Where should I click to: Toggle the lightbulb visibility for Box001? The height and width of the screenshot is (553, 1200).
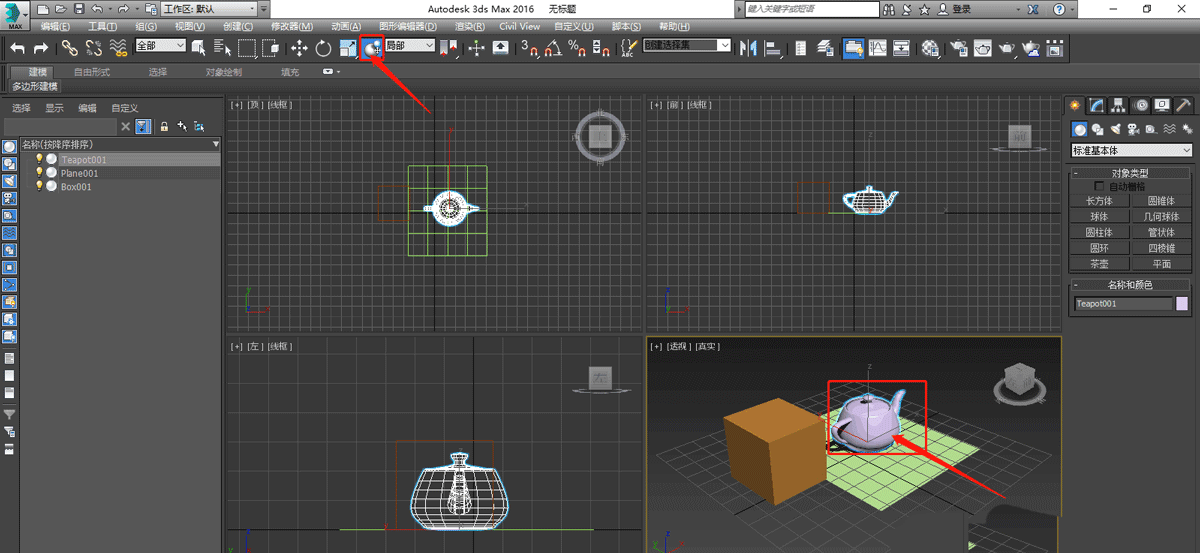[40, 186]
